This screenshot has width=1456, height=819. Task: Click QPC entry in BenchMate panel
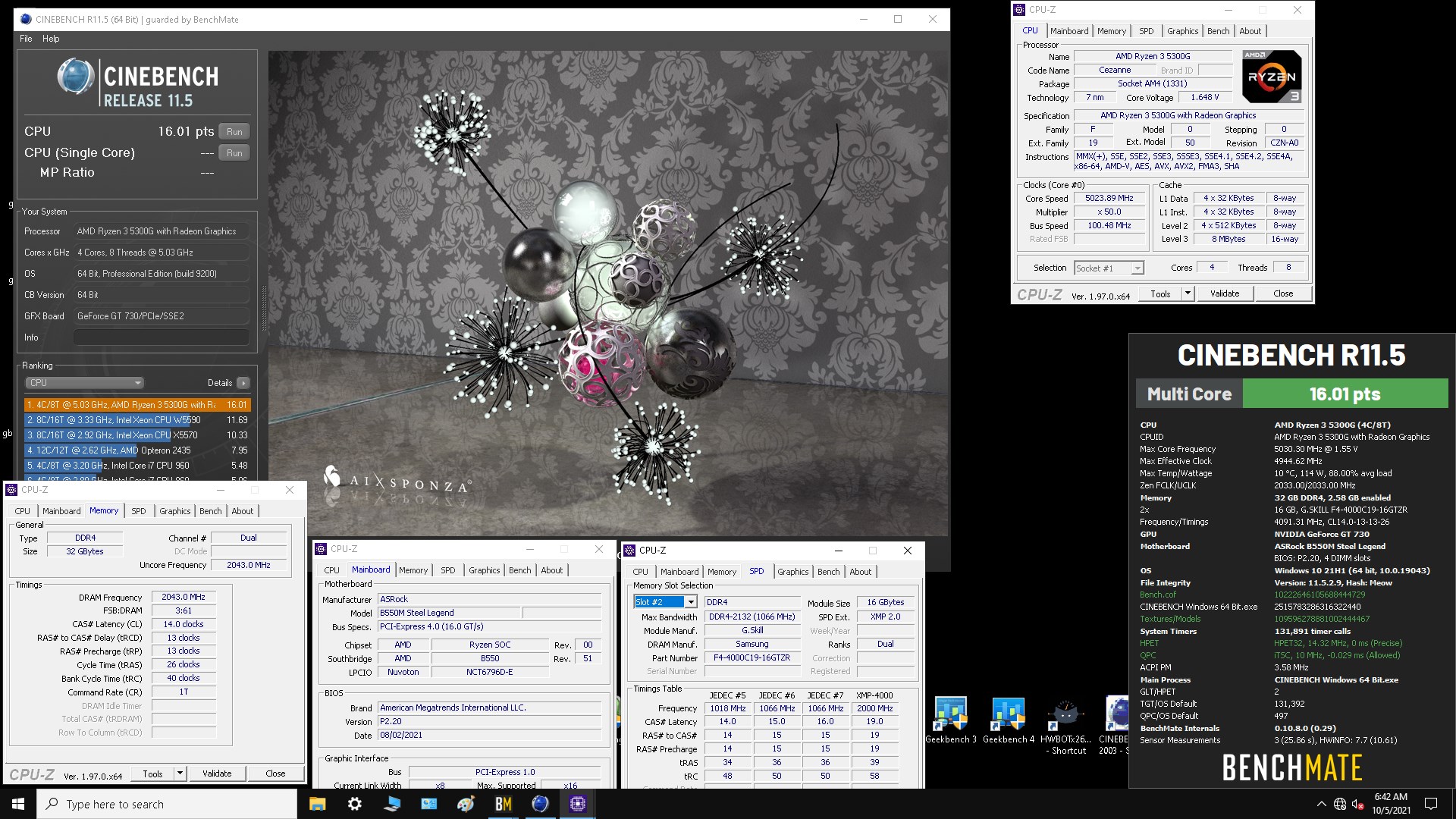pyautogui.click(x=1148, y=655)
